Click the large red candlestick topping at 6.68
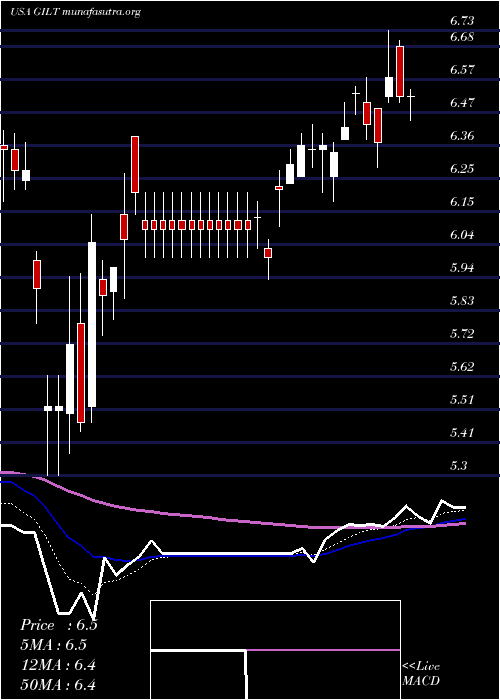 tap(400, 71)
